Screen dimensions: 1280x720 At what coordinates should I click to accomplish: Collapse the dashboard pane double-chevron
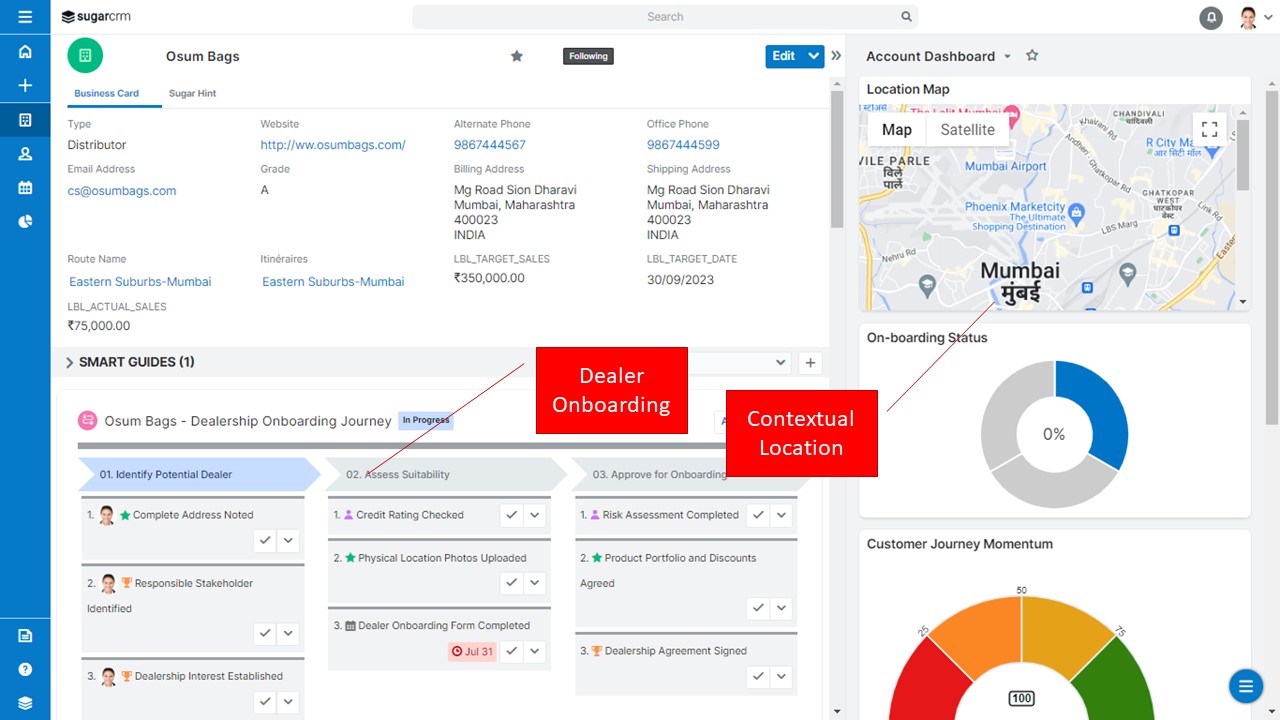(x=836, y=56)
